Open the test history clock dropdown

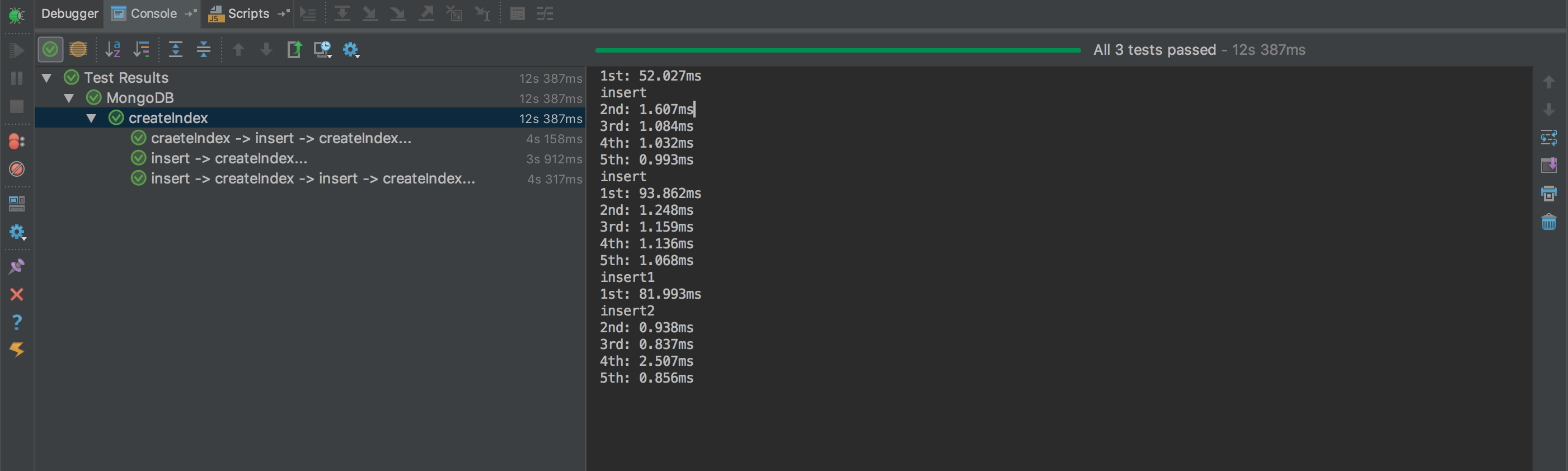click(x=322, y=49)
